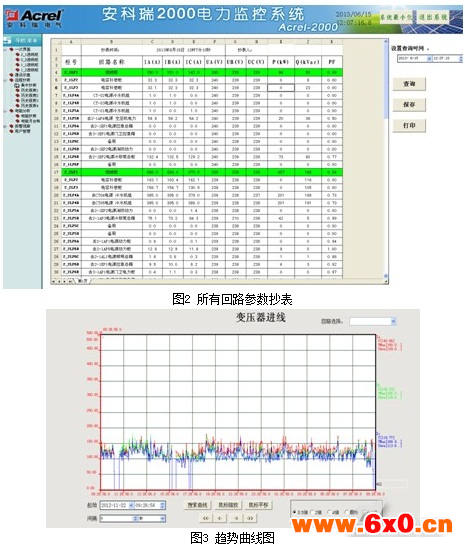Image resolution: width=465 pixels, height=547 pixels.
Task: Click 退出系统 in top banner
Action: (x=433, y=16)
